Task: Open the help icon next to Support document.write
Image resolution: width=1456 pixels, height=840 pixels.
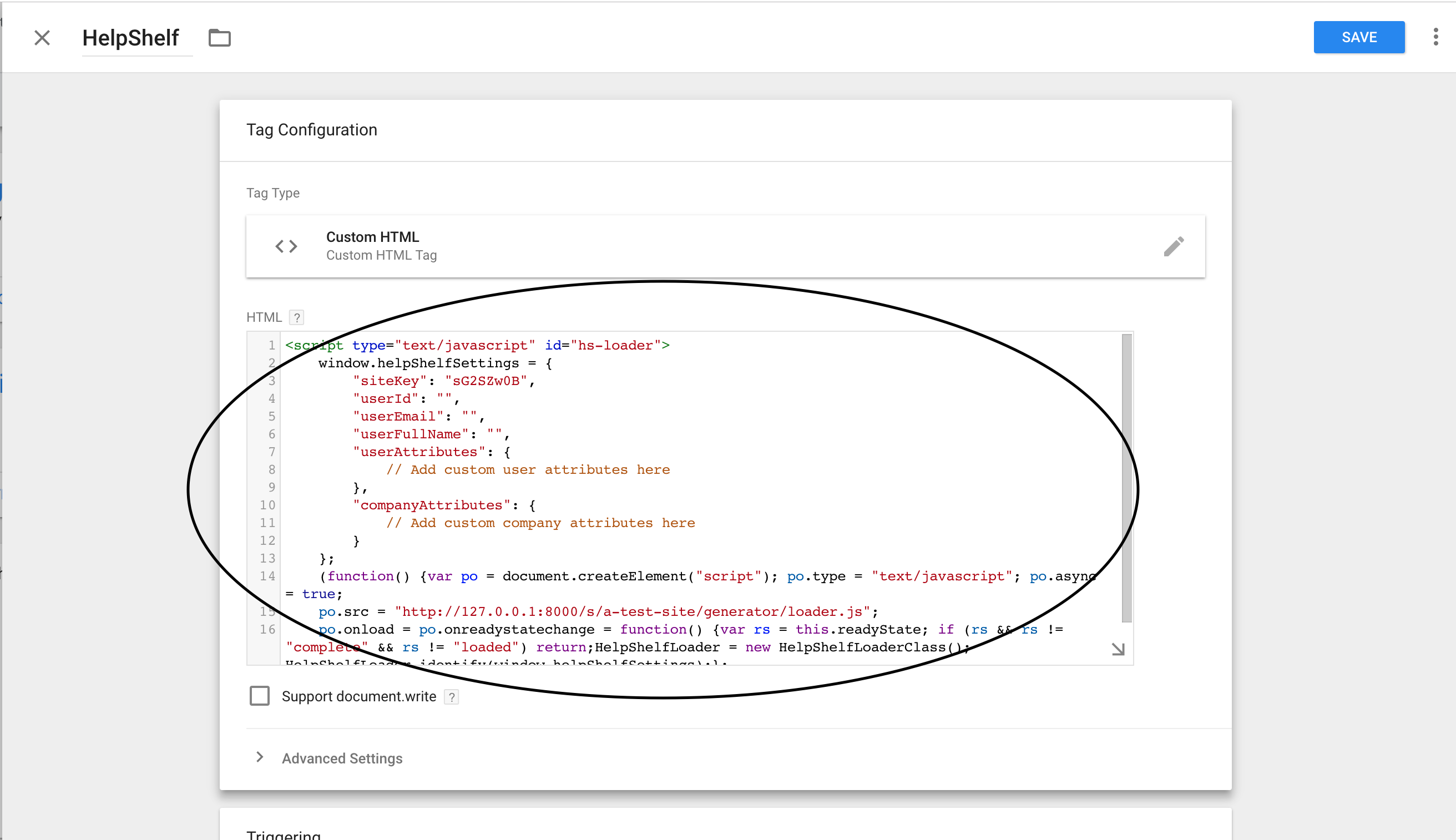Action: (452, 697)
